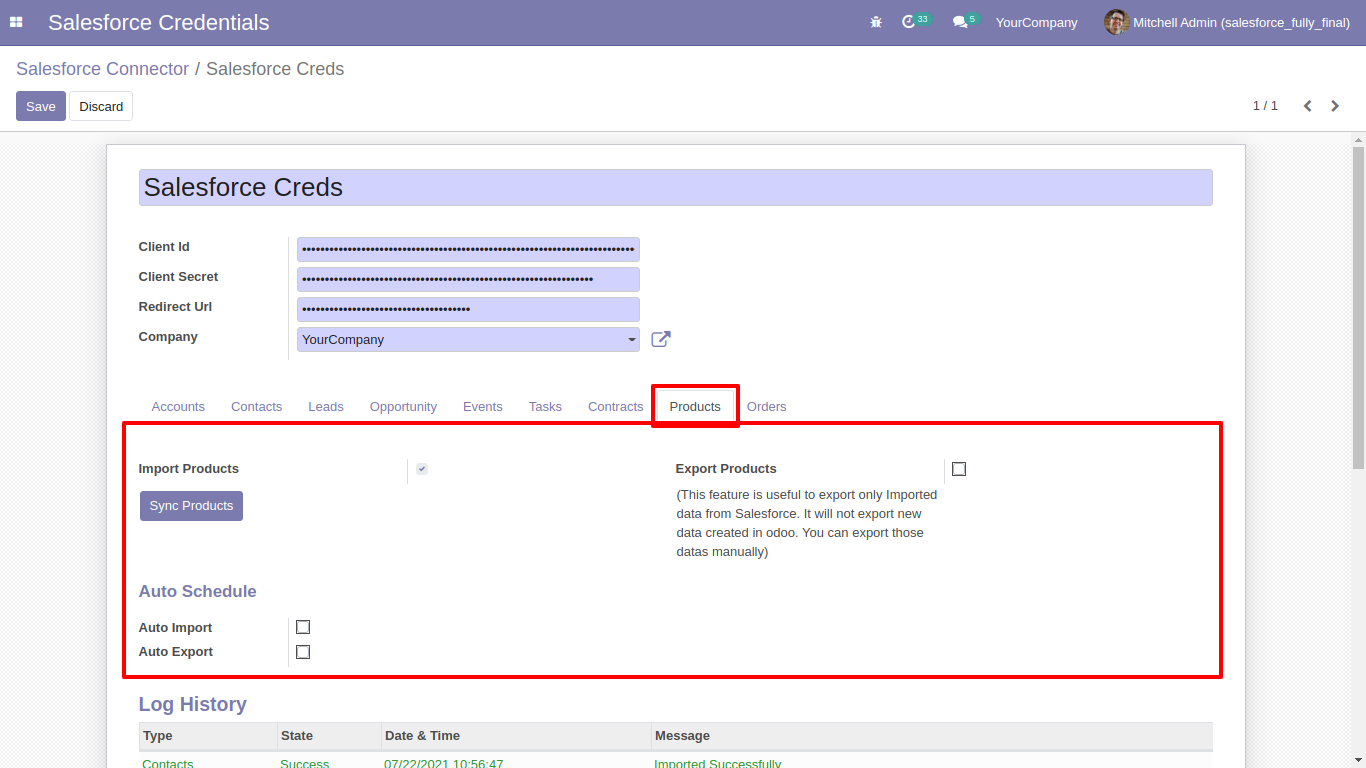Screen dimensions: 1366x768
Task: Click the Log History heading
Action: (192, 705)
